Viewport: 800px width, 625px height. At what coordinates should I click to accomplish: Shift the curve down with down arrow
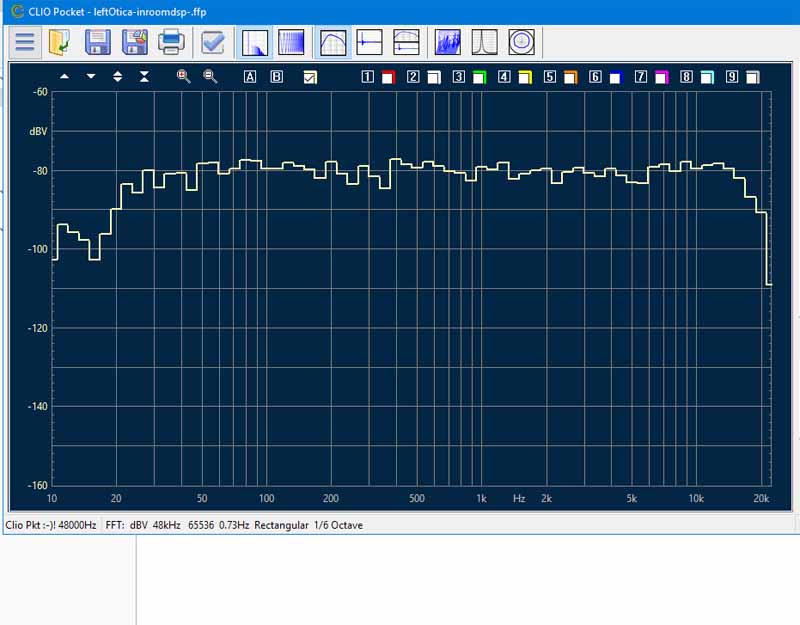pos(91,77)
